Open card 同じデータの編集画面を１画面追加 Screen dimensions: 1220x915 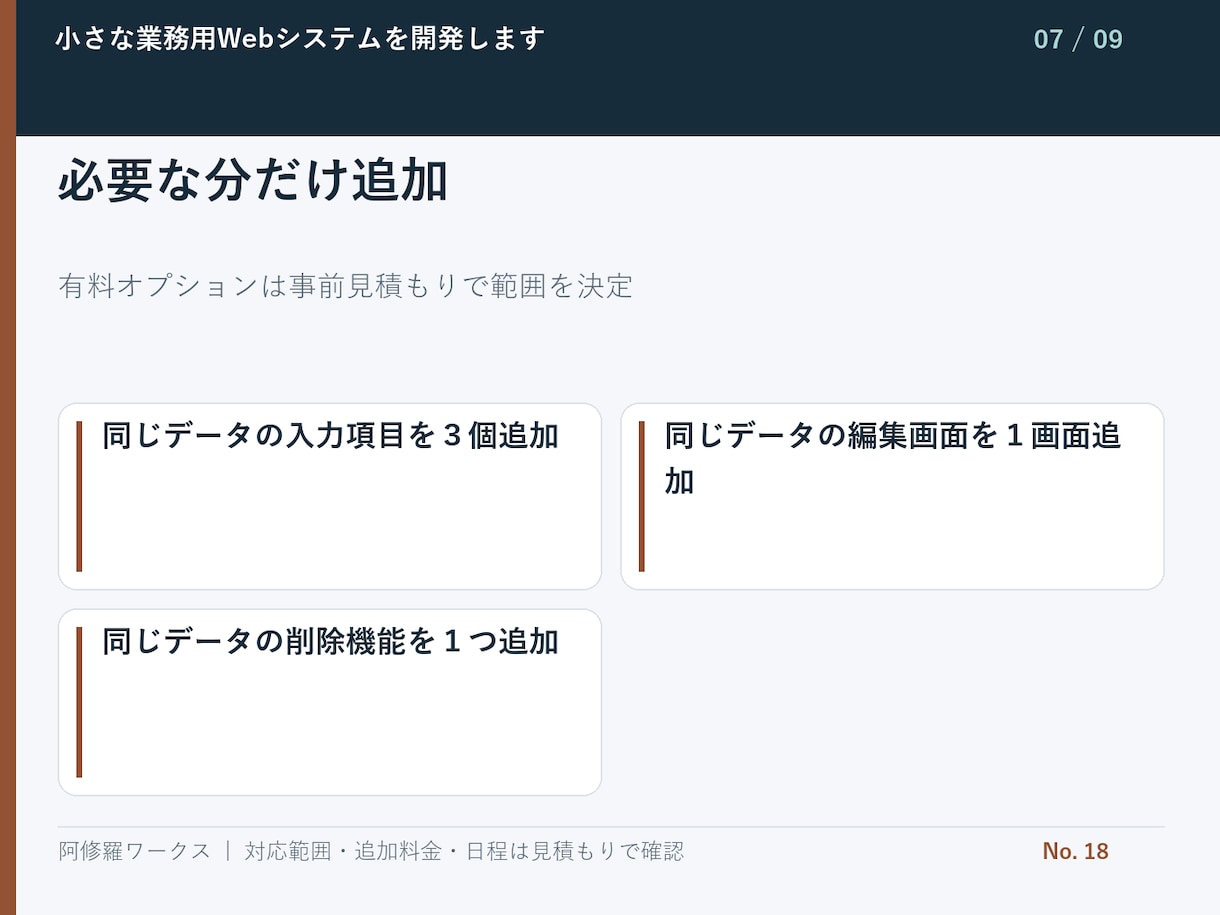click(x=892, y=496)
